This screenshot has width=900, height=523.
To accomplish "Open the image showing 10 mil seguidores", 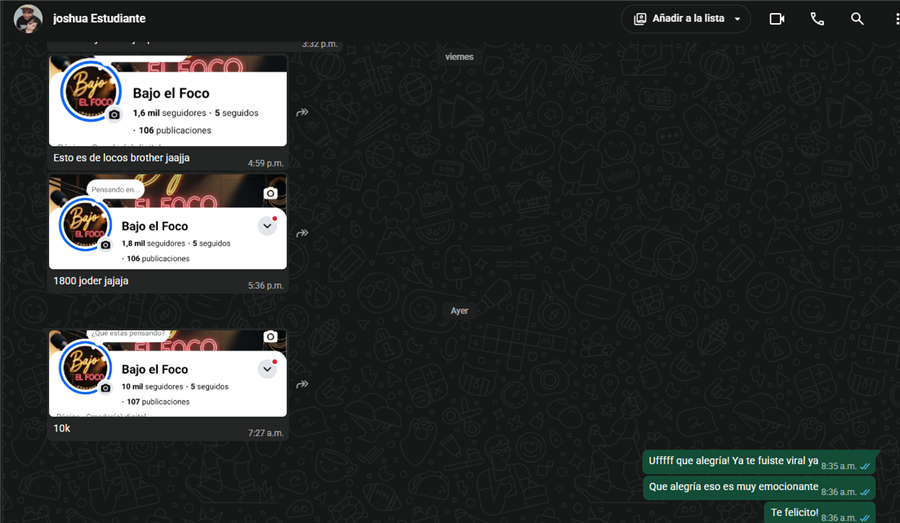I will 168,373.
